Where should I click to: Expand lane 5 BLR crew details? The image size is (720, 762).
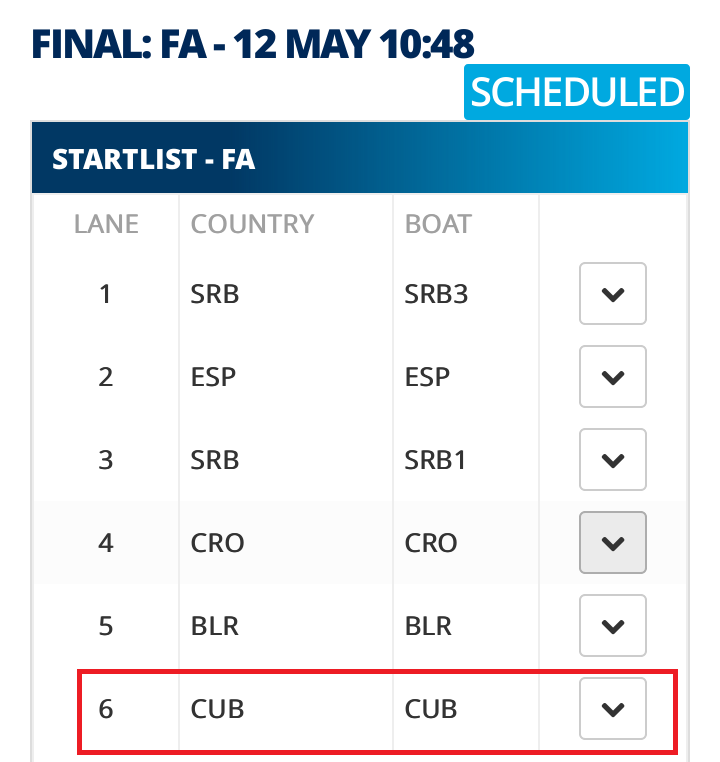click(613, 625)
